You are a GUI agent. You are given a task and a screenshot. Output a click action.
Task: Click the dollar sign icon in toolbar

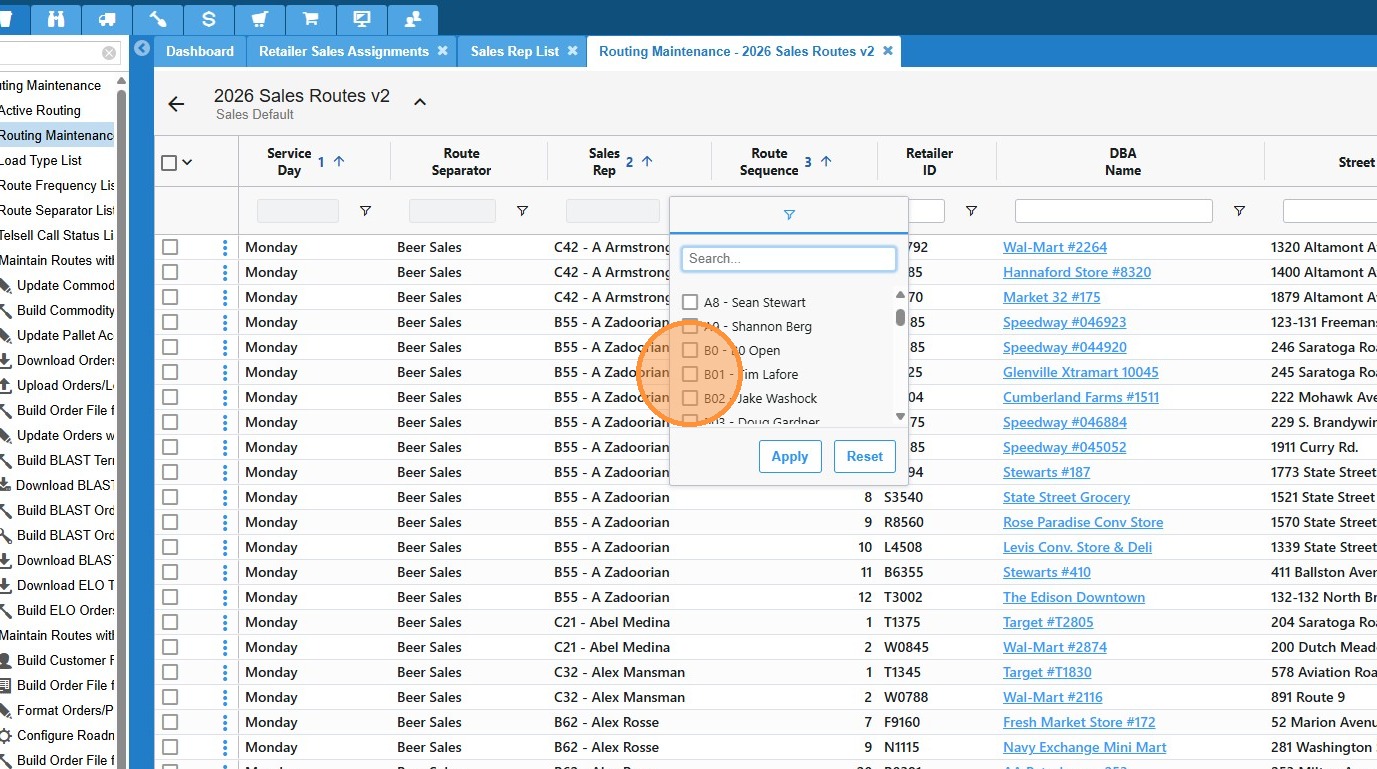(x=208, y=18)
